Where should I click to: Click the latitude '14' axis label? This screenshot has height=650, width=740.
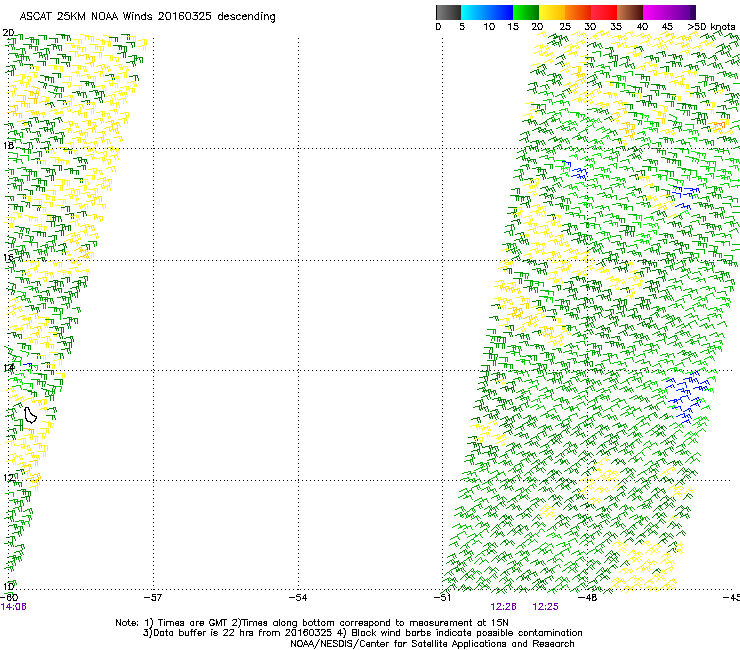8,367
